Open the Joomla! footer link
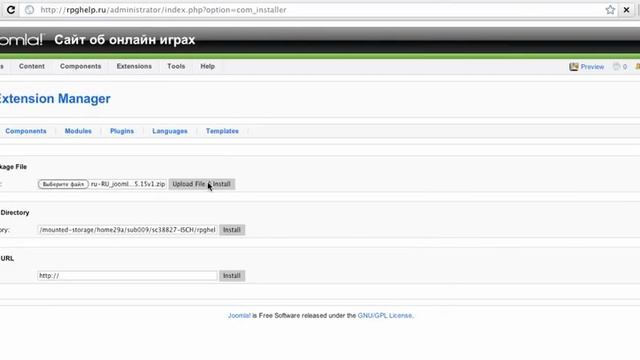The height and width of the screenshot is (360, 640). point(239,316)
